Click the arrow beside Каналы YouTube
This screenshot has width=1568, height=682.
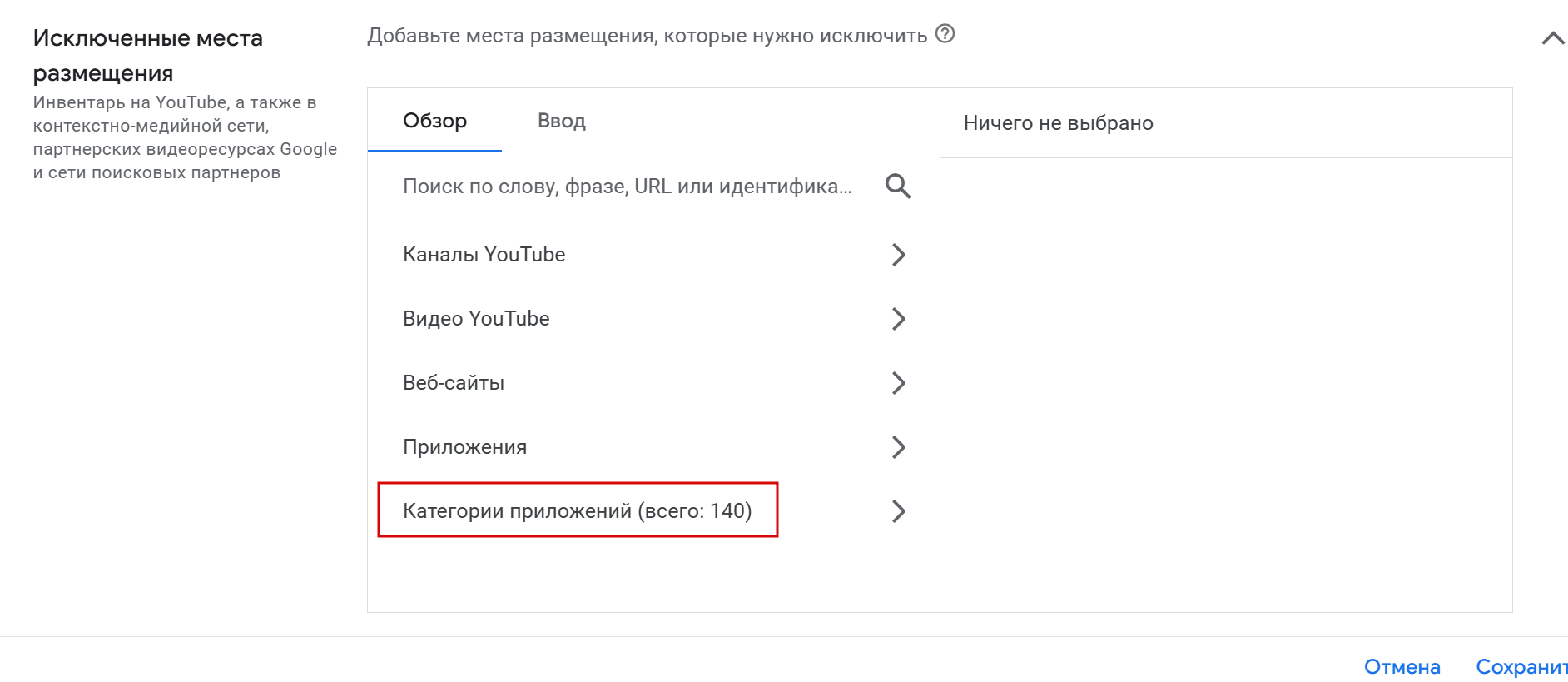tap(898, 255)
